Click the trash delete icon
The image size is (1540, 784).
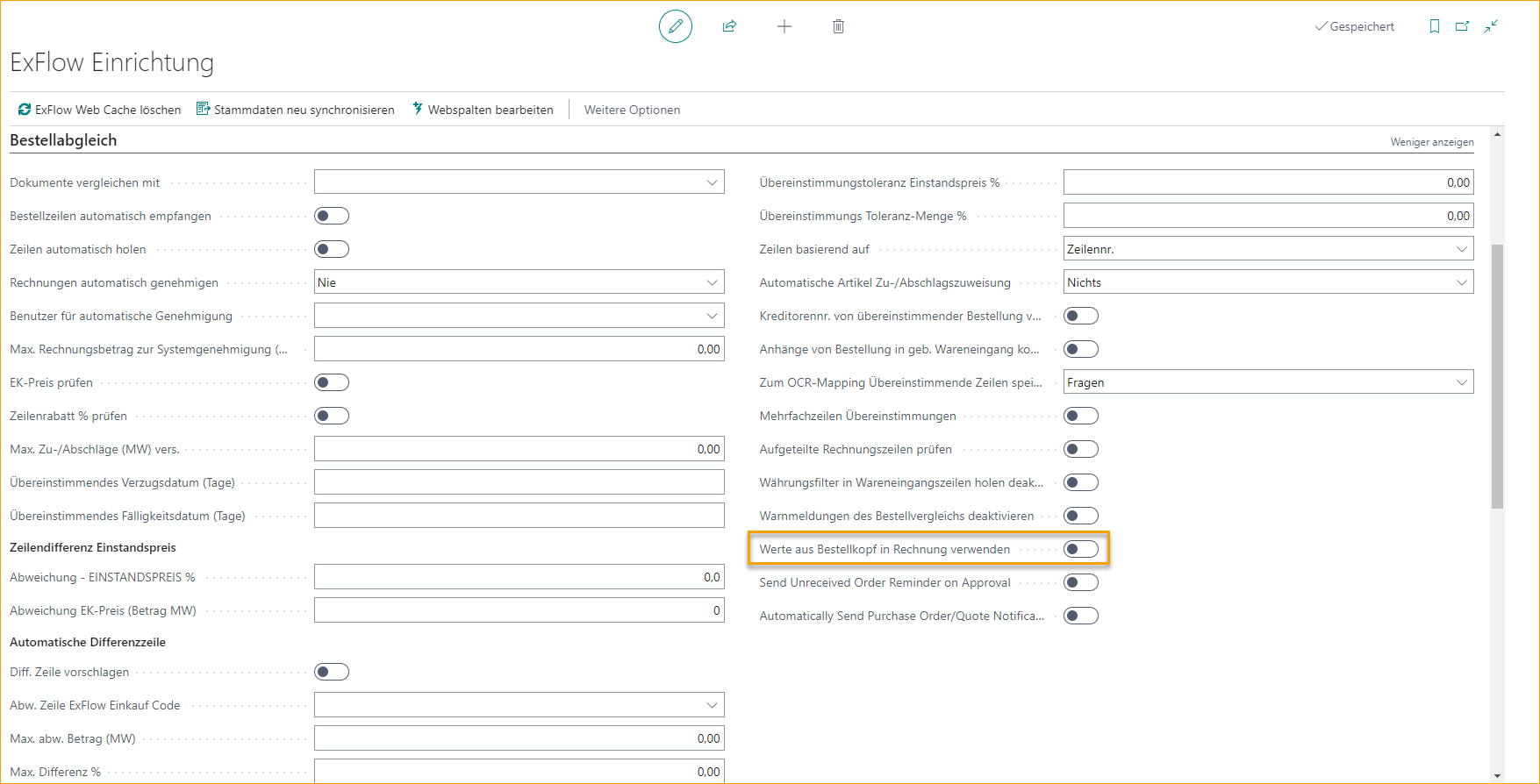pos(838,26)
